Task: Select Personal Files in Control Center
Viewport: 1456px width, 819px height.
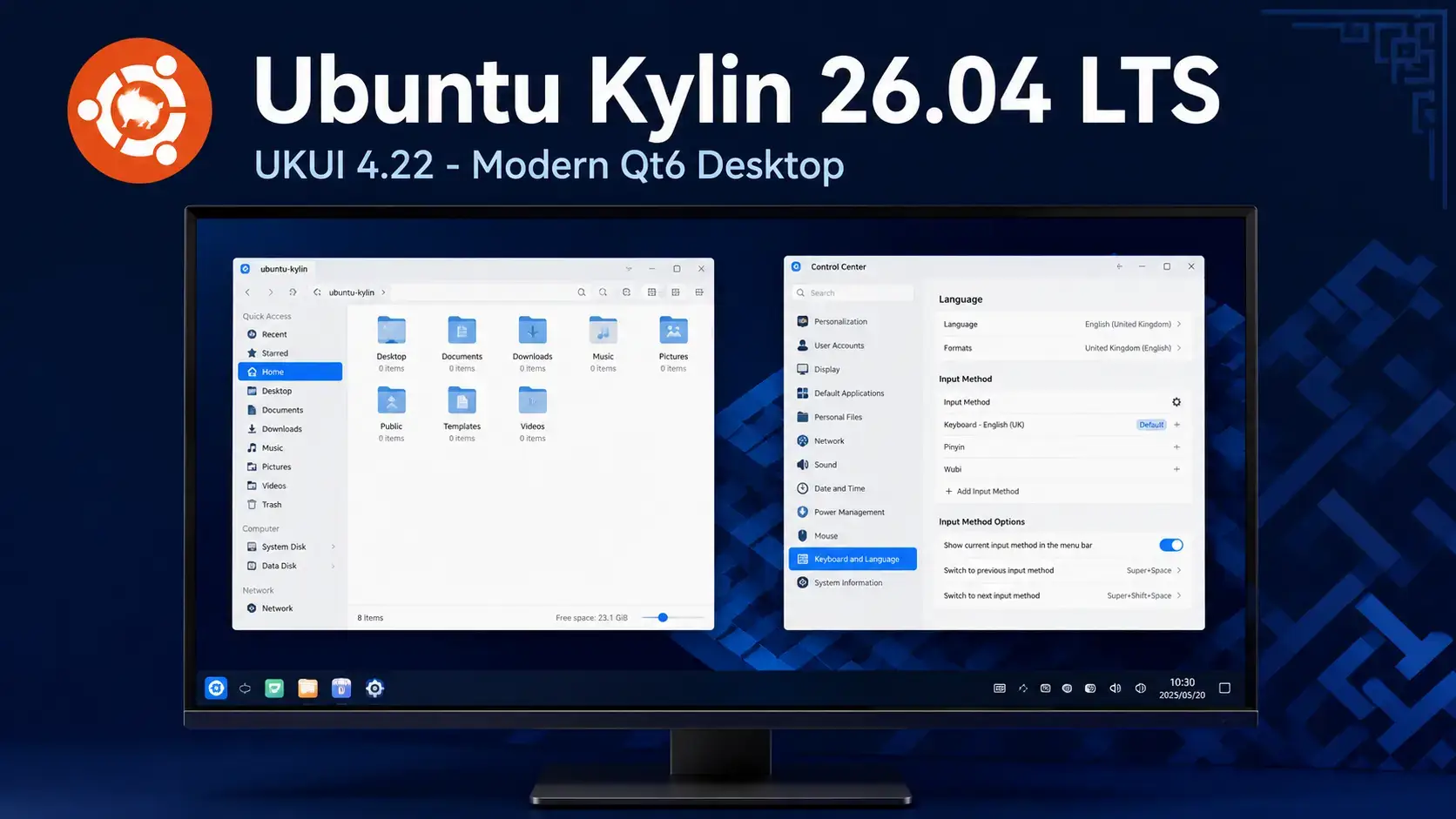Action: click(x=853, y=417)
